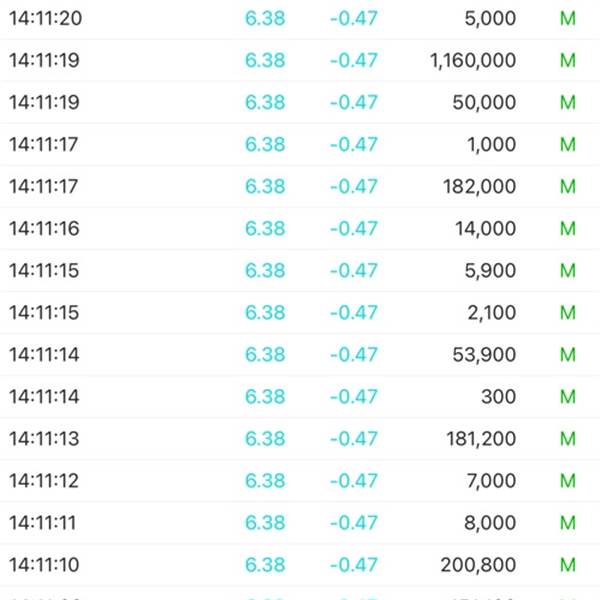
Task: Tap the -0.47 change on the 14:11:12 row
Action: point(354,481)
